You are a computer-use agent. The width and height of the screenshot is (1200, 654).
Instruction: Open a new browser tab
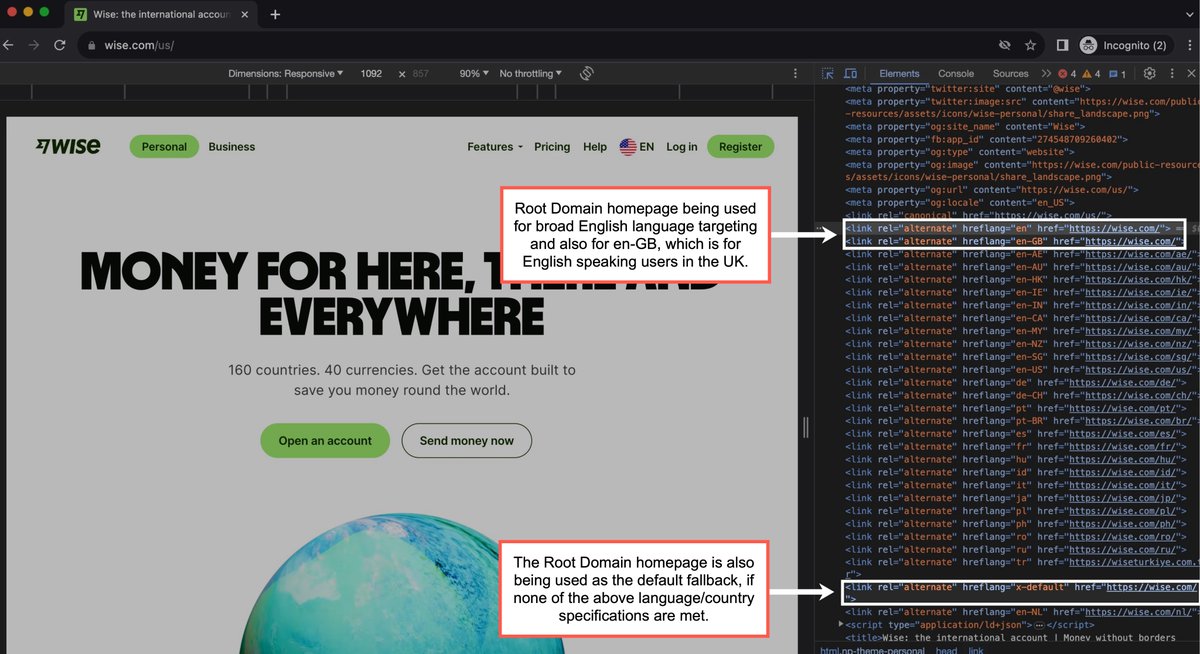pyautogui.click(x=275, y=14)
